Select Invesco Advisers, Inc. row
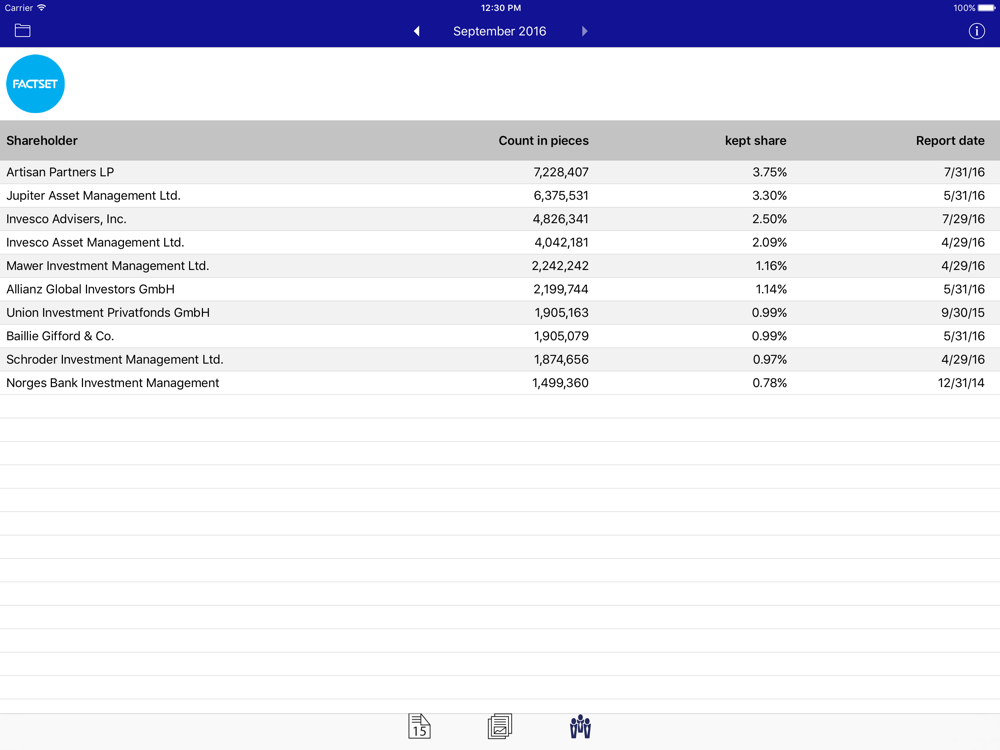Viewport: 1000px width, 750px height. 500,219
